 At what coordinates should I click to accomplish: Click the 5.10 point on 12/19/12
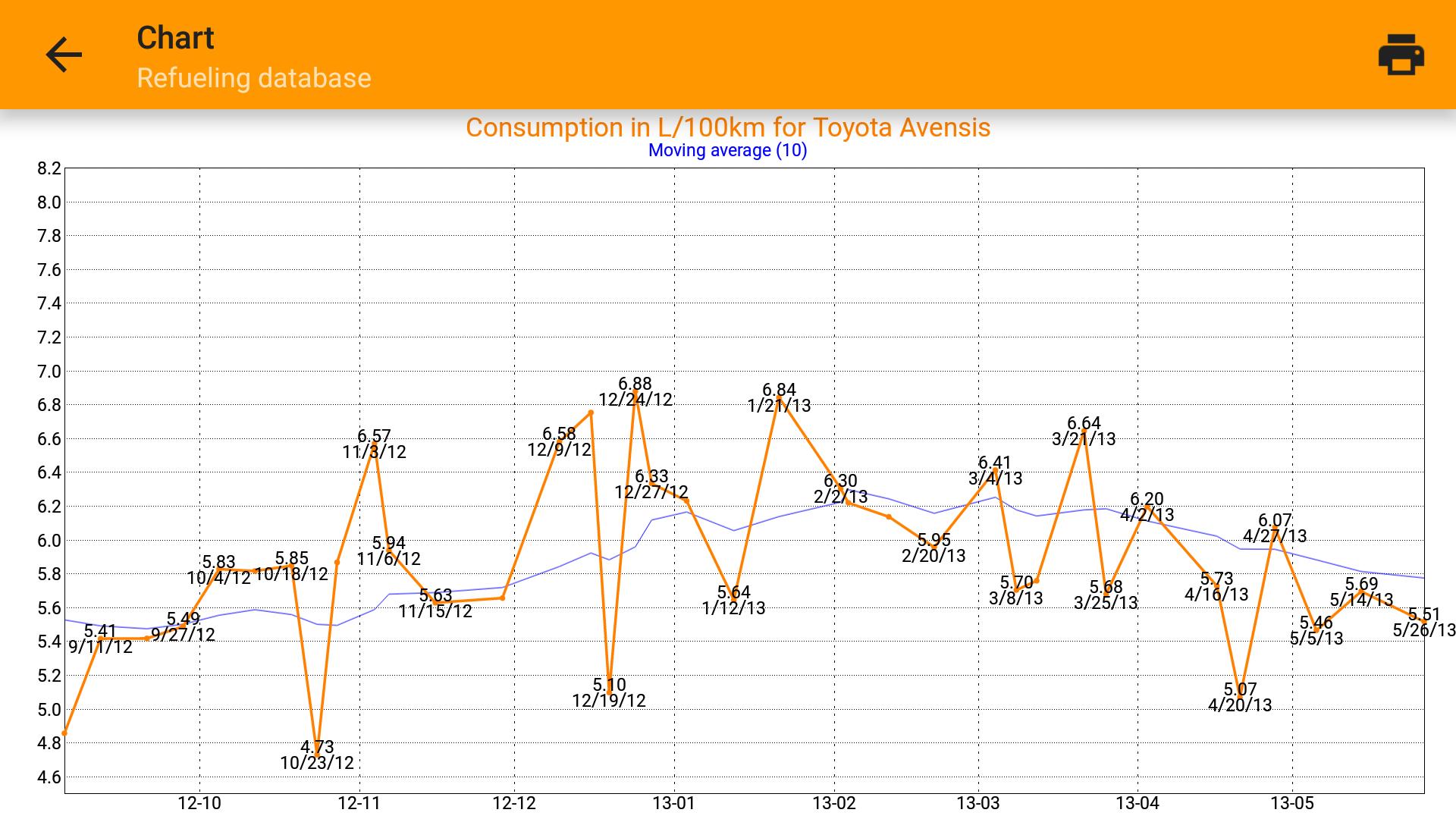coord(609,692)
